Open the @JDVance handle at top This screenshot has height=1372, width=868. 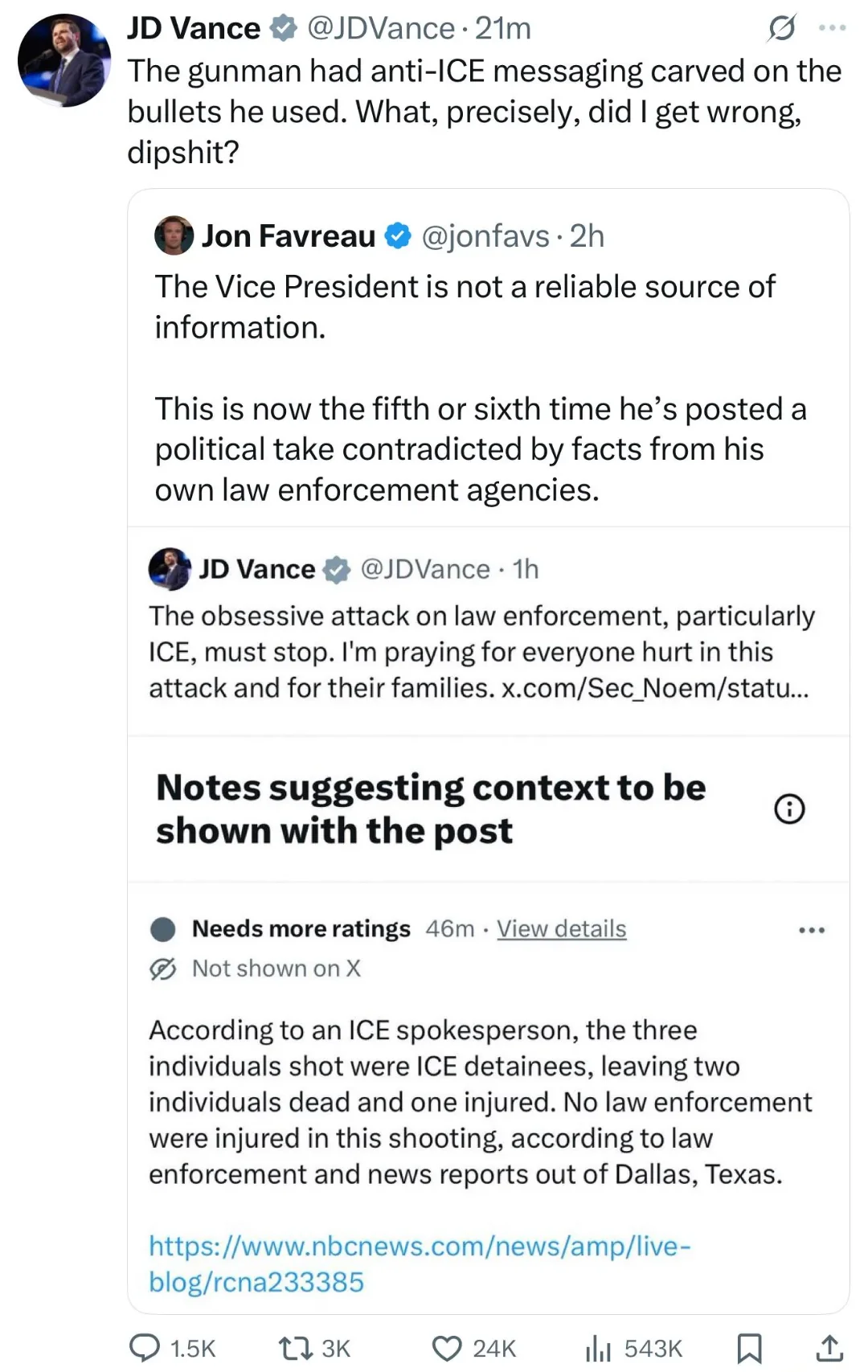pos(381,29)
